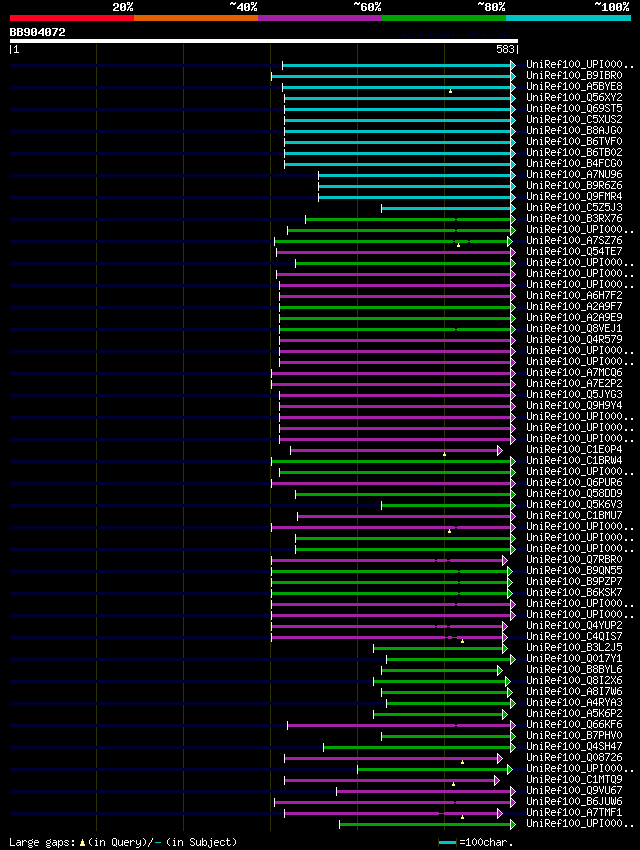Select the UniRef100_C4QIS7 label
640x850 pixels.
(574, 636)
